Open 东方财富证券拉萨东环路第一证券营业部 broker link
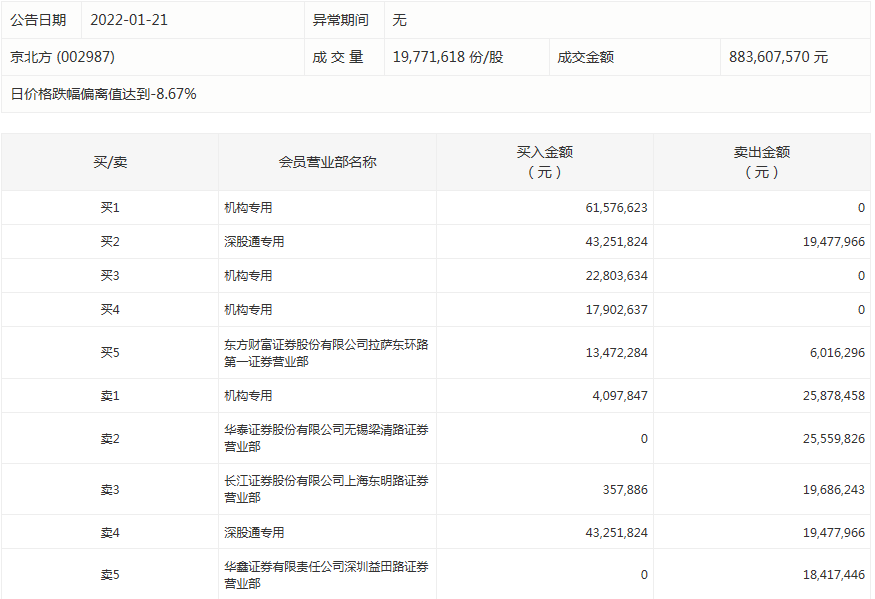 pyautogui.click(x=326, y=352)
